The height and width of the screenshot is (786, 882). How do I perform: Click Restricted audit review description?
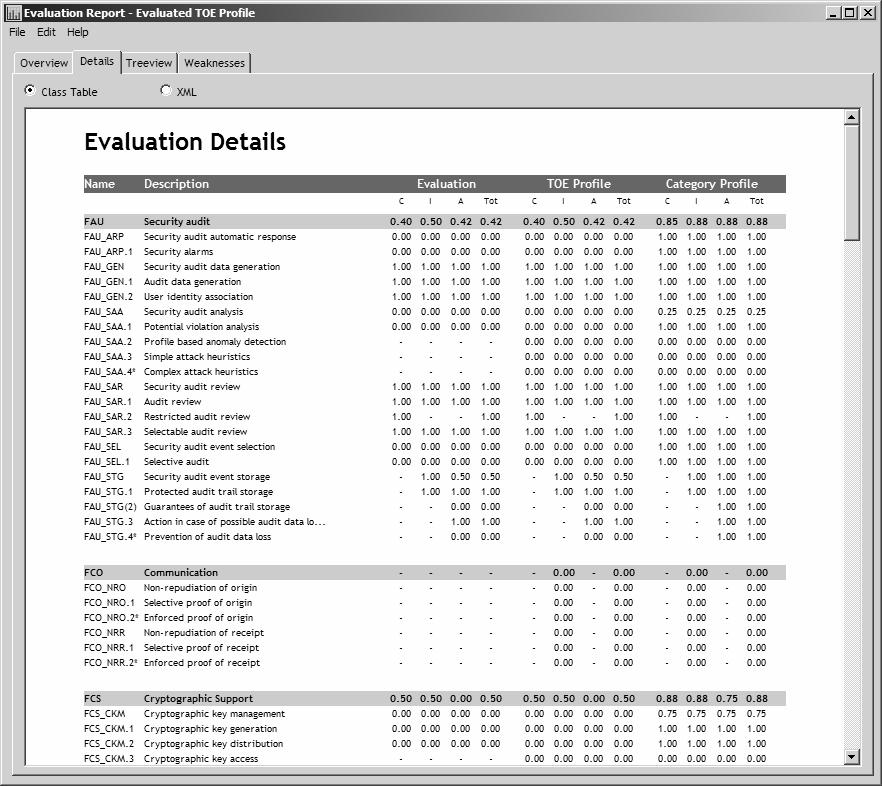coord(197,417)
